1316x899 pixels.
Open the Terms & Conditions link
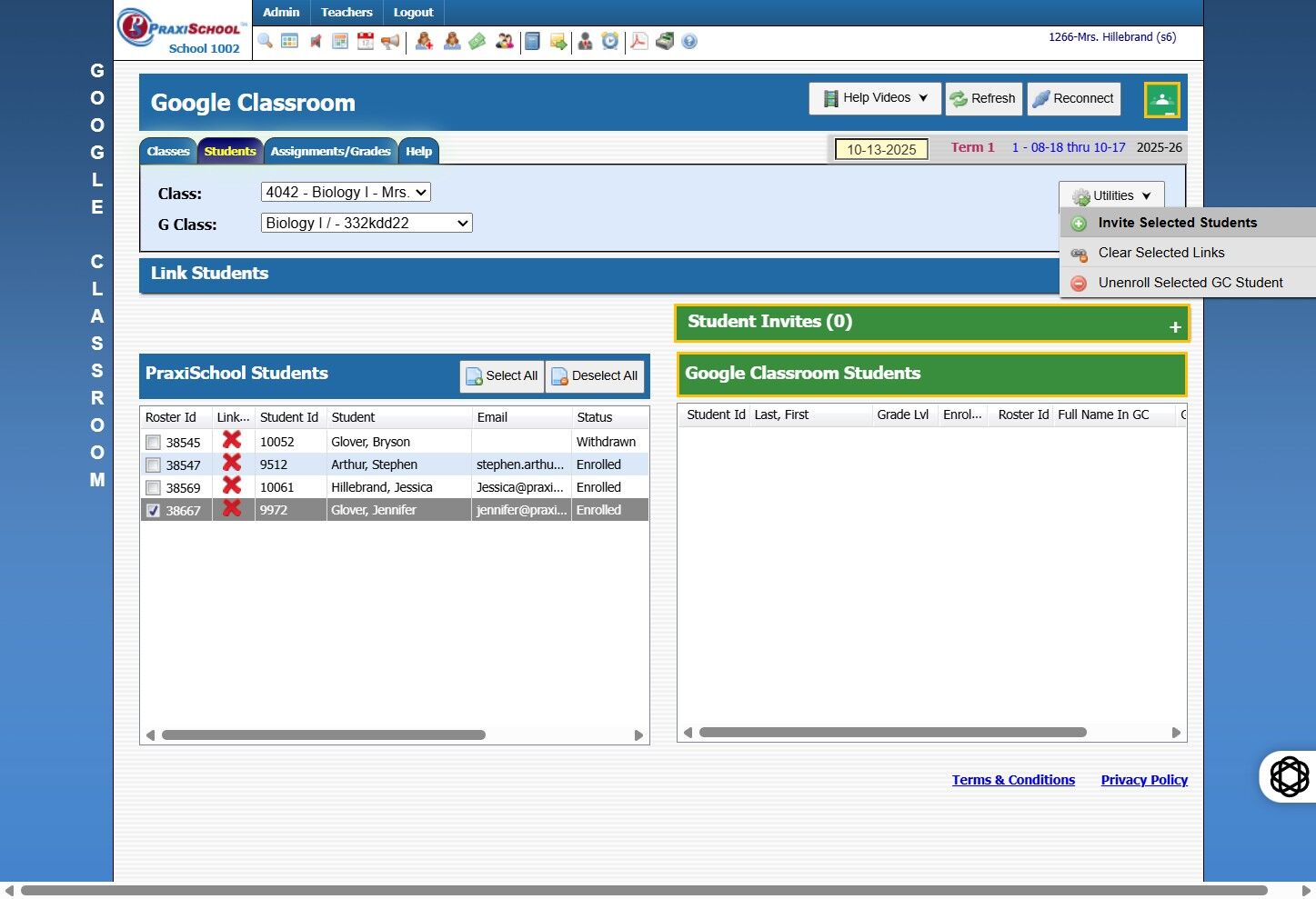(x=1013, y=780)
